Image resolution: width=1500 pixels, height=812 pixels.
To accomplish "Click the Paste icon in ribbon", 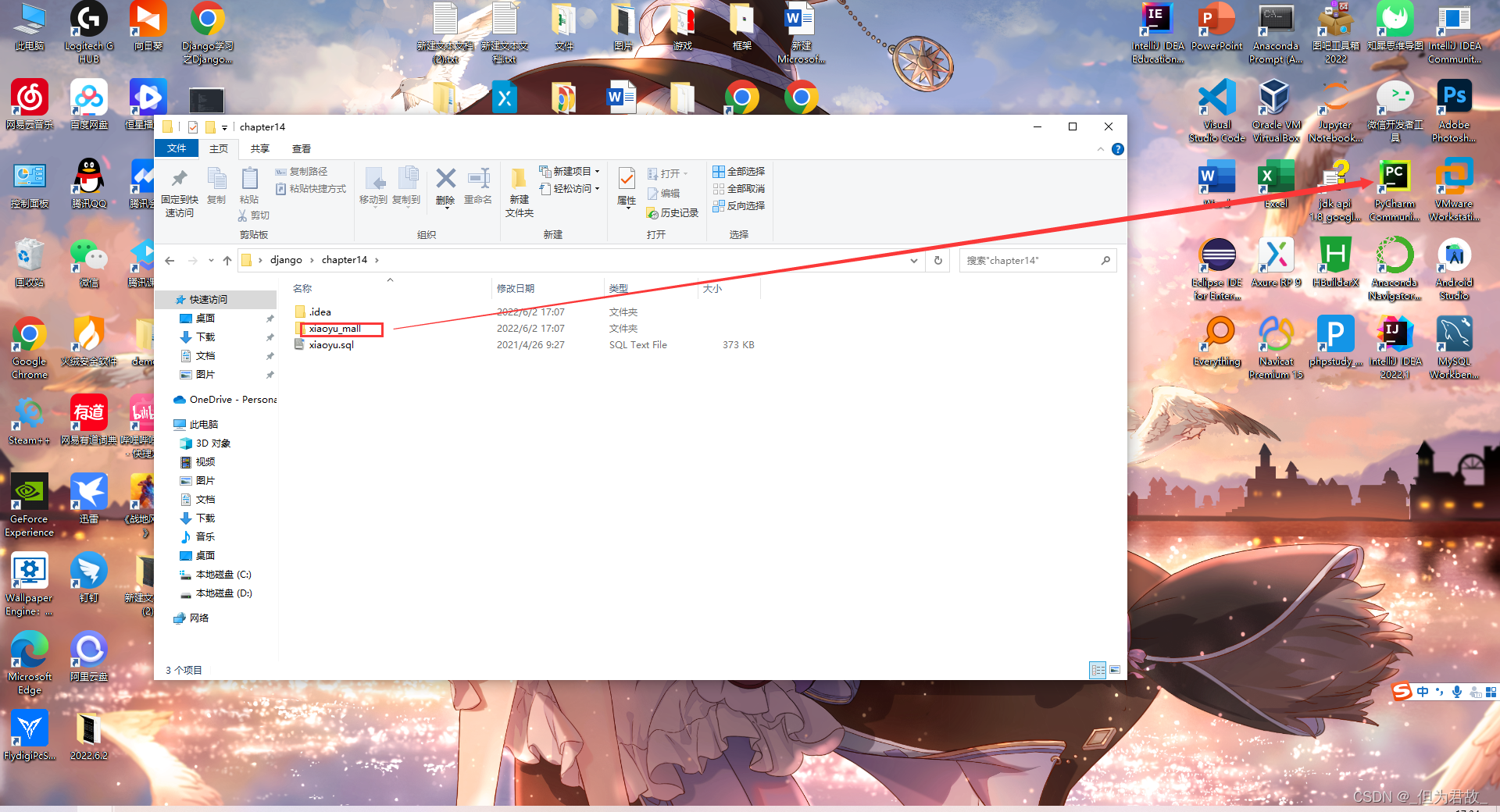I will click(x=249, y=180).
